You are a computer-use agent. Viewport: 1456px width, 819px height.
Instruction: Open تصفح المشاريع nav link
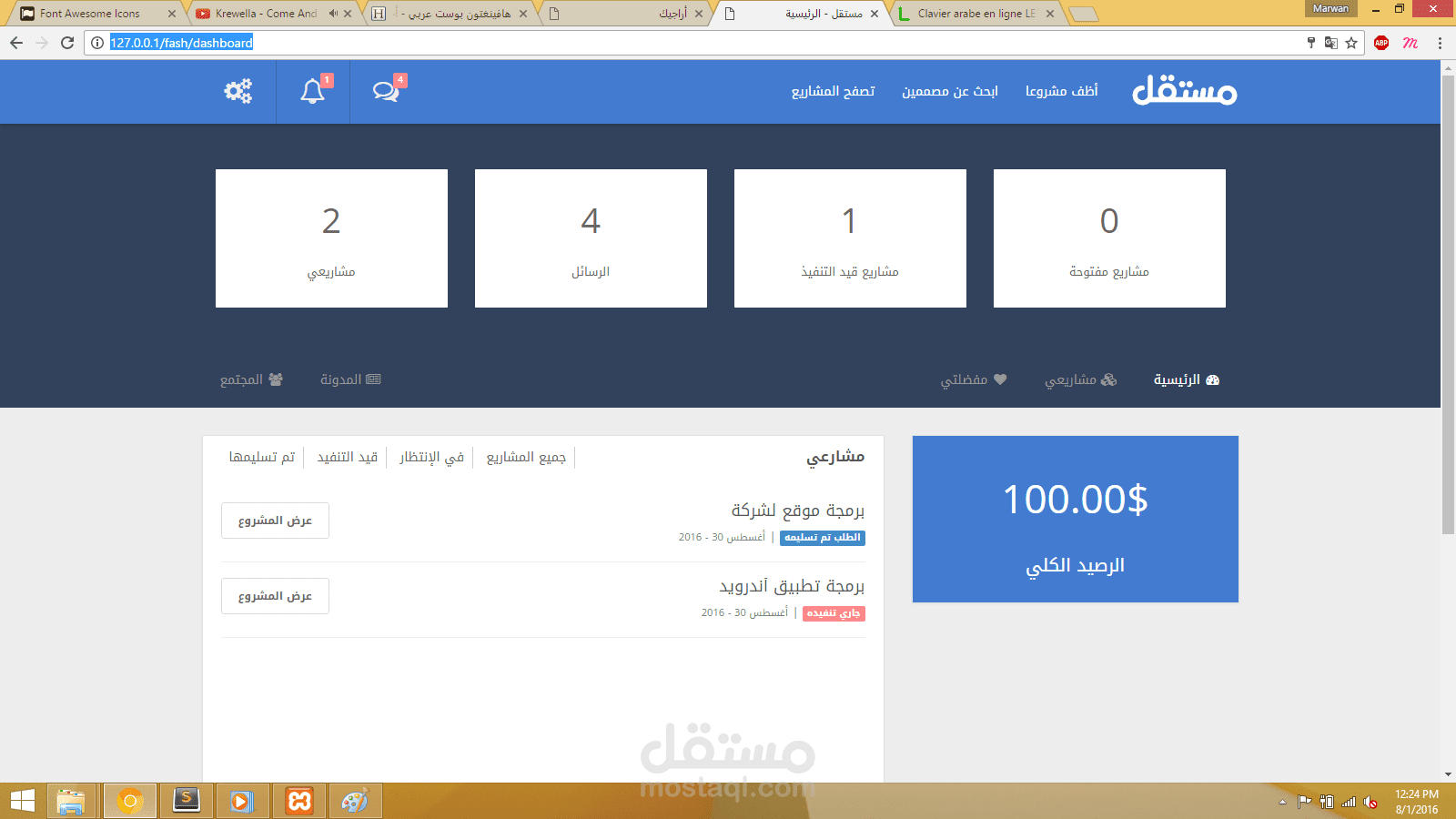(834, 91)
